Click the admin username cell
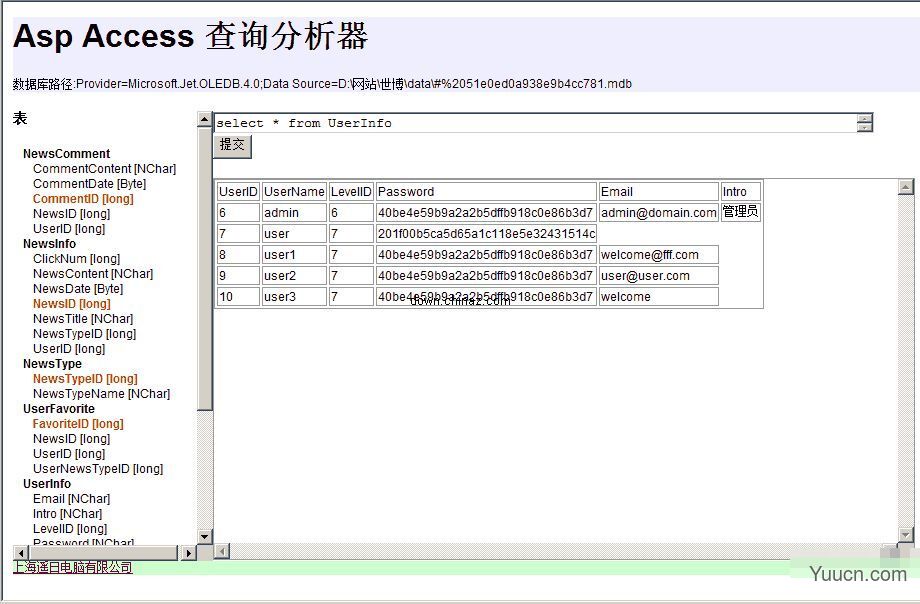Image resolution: width=920 pixels, height=604 pixels. click(294, 212)
